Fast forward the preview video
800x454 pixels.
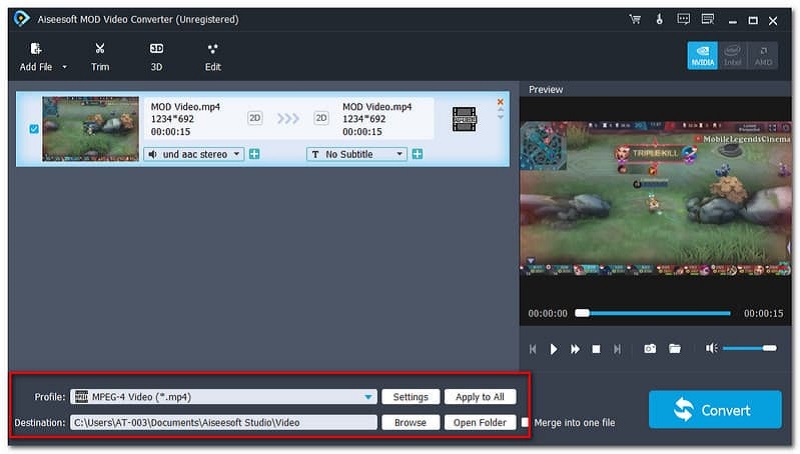[575, 349]
